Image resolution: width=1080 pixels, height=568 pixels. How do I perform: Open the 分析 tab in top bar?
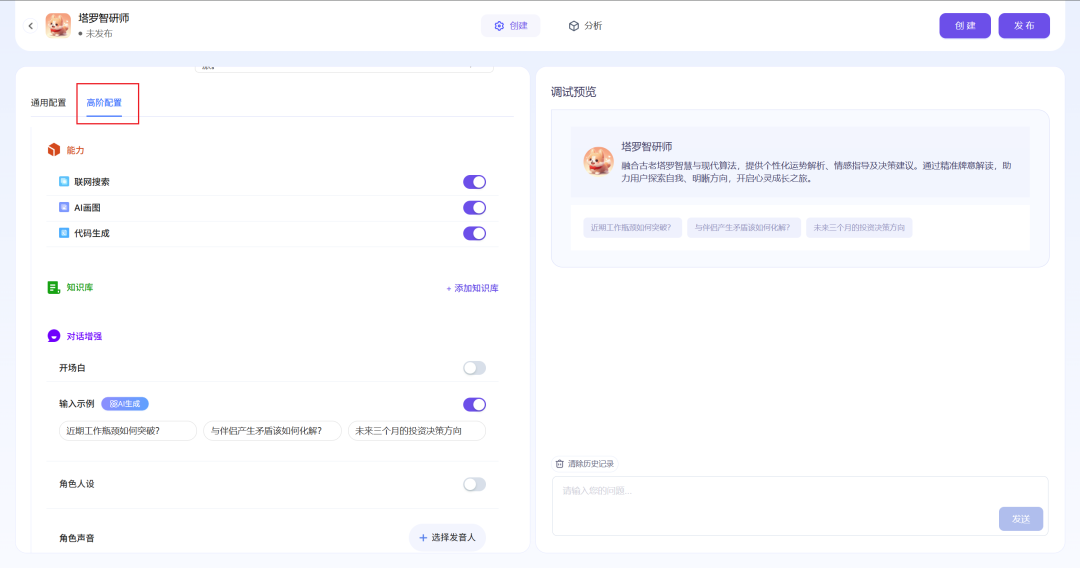click(585, 25)
